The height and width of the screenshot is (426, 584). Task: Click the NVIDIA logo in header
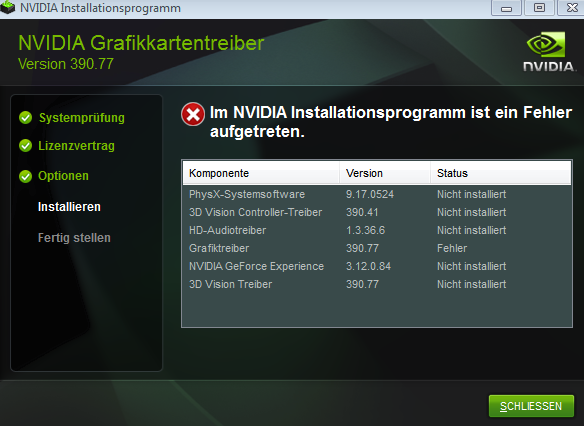pos(549,52)
